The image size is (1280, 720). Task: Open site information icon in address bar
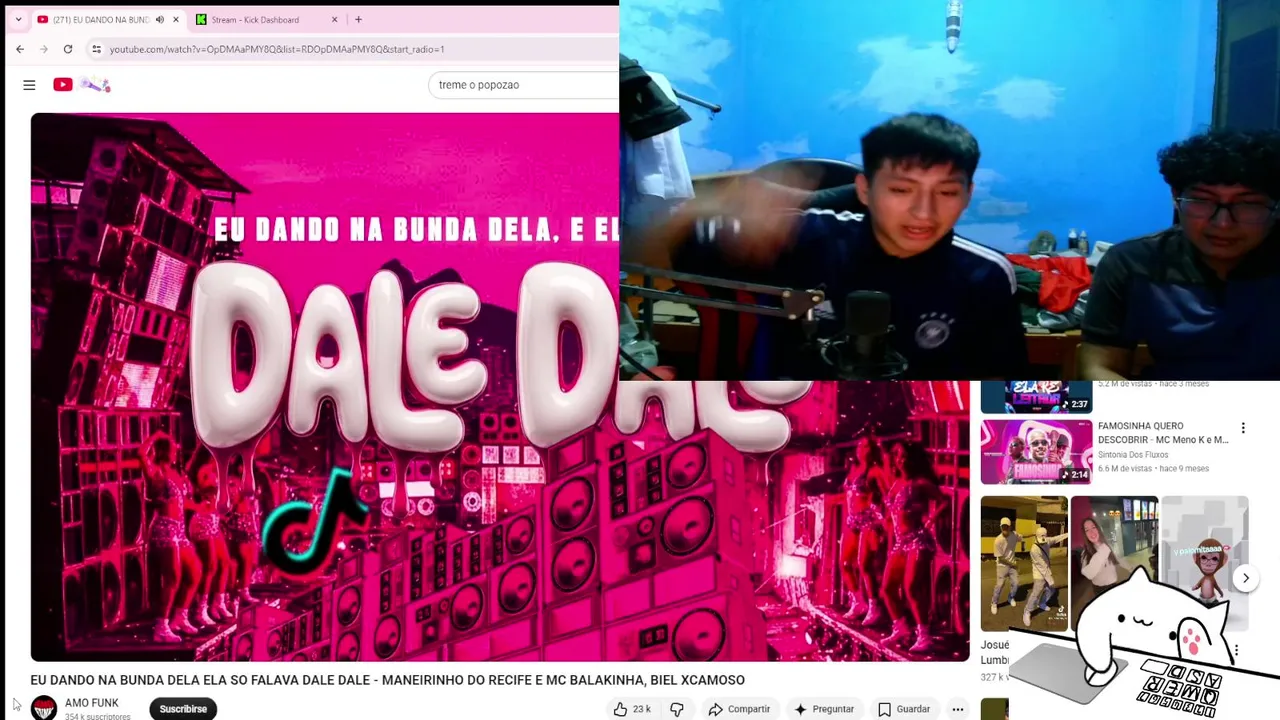[x=96, y=49]
